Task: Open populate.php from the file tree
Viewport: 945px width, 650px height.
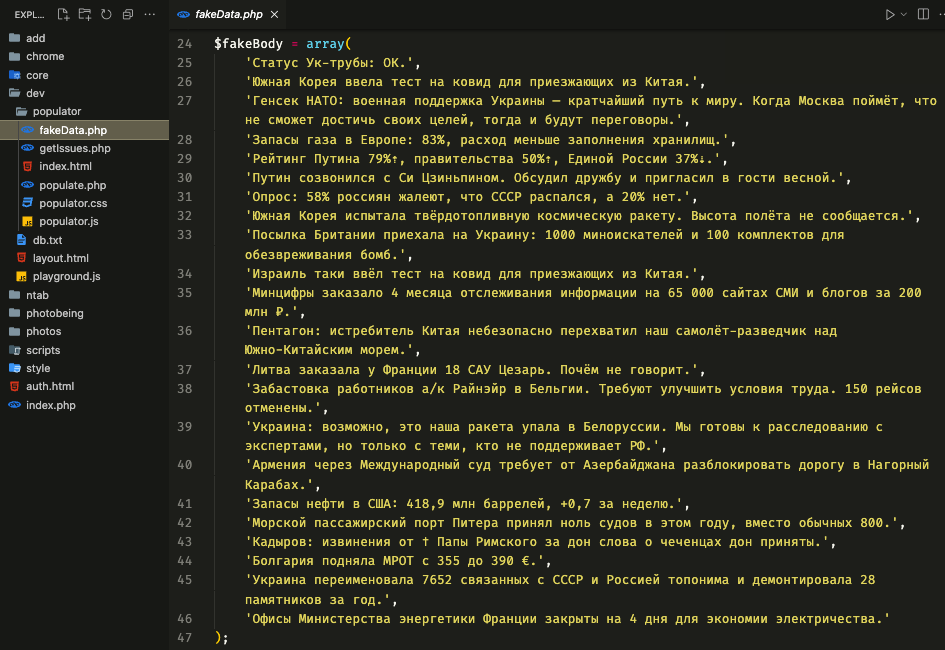Action: coord(84,185)
